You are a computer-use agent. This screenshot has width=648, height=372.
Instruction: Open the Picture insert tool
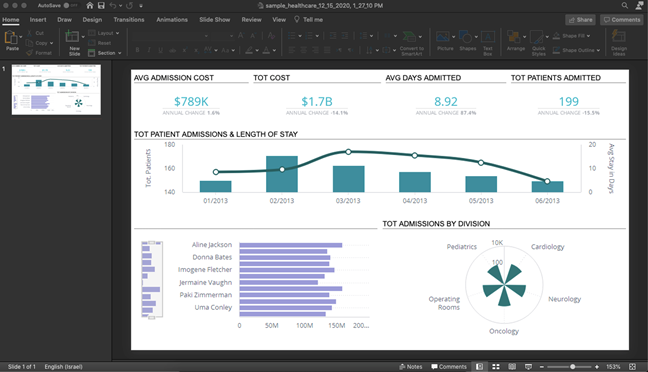coord(443,37)
